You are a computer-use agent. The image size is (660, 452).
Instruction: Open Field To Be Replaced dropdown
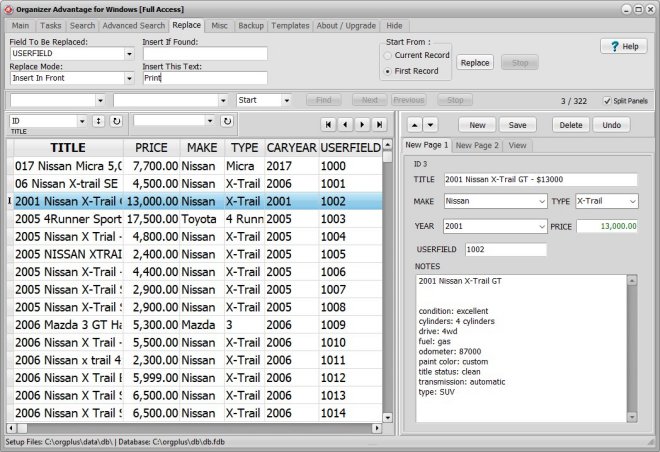click(x=129, y=54)
